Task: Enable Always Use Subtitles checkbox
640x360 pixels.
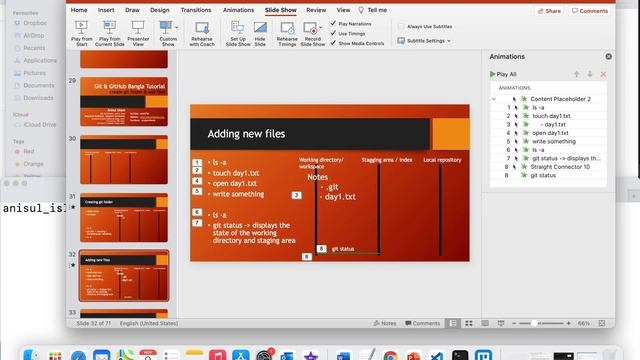Action: pos(401,27)
